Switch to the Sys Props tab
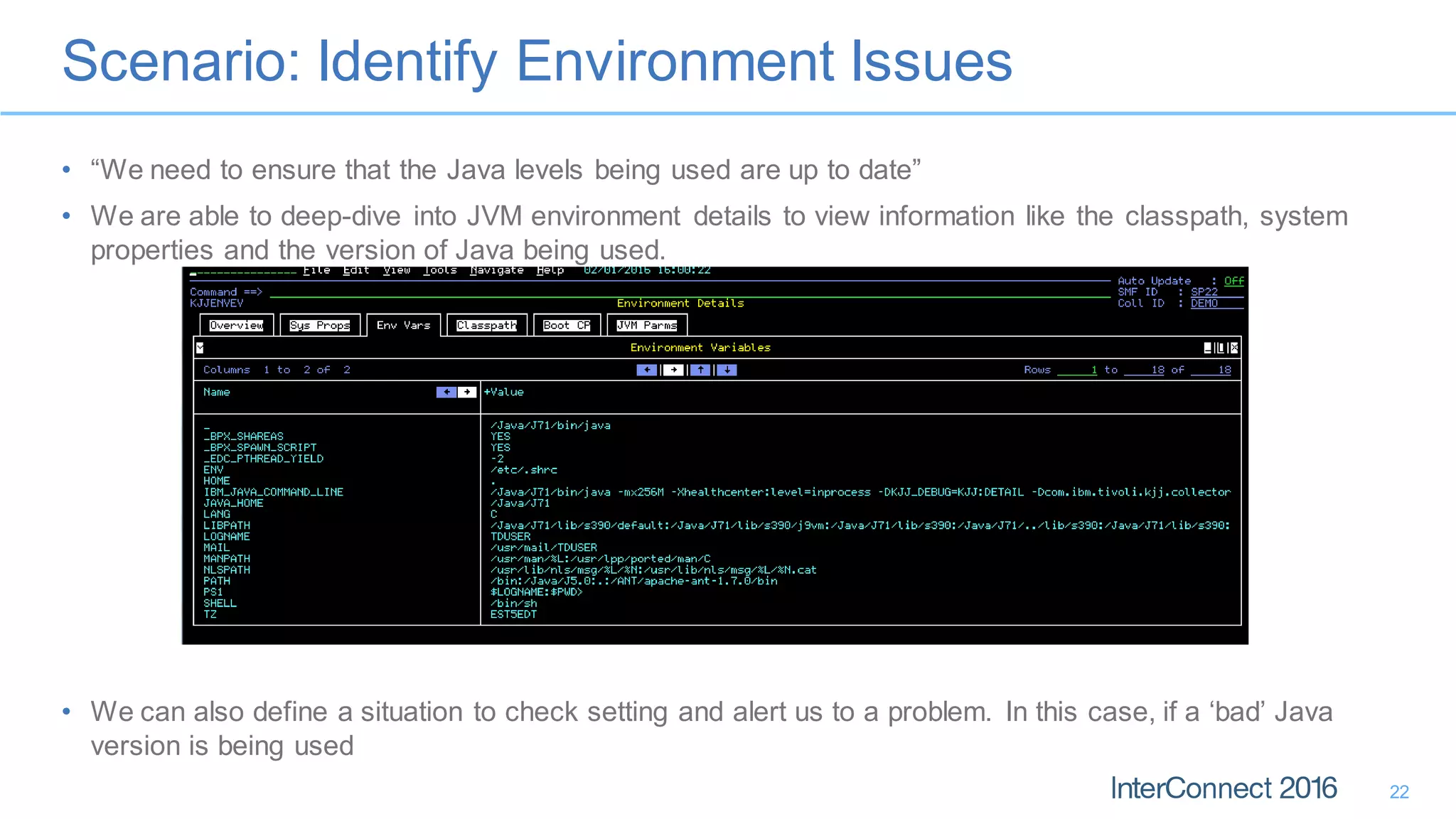This screenshot has width=1456, height=819. [x=320, y=325]
